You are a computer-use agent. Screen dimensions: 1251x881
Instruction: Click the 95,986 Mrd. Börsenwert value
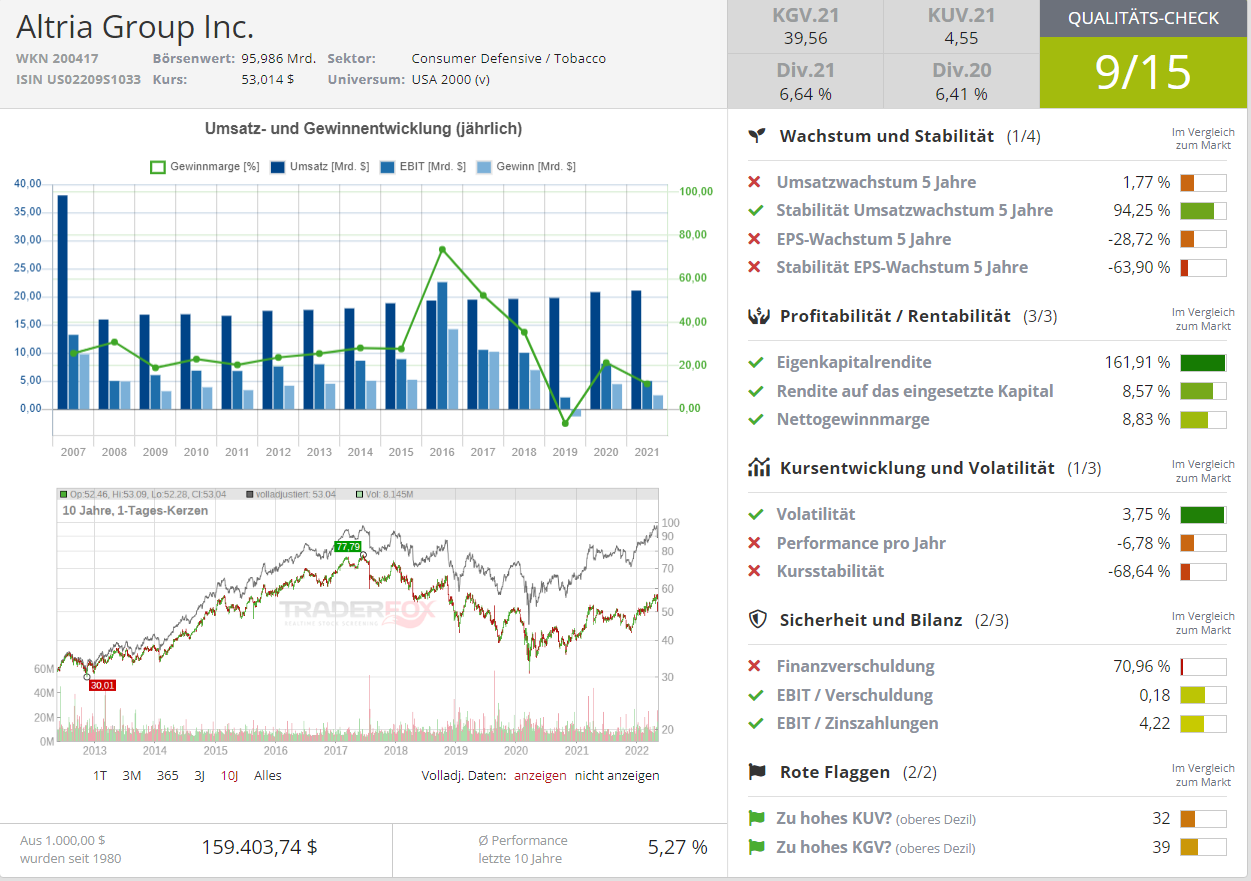280,58
